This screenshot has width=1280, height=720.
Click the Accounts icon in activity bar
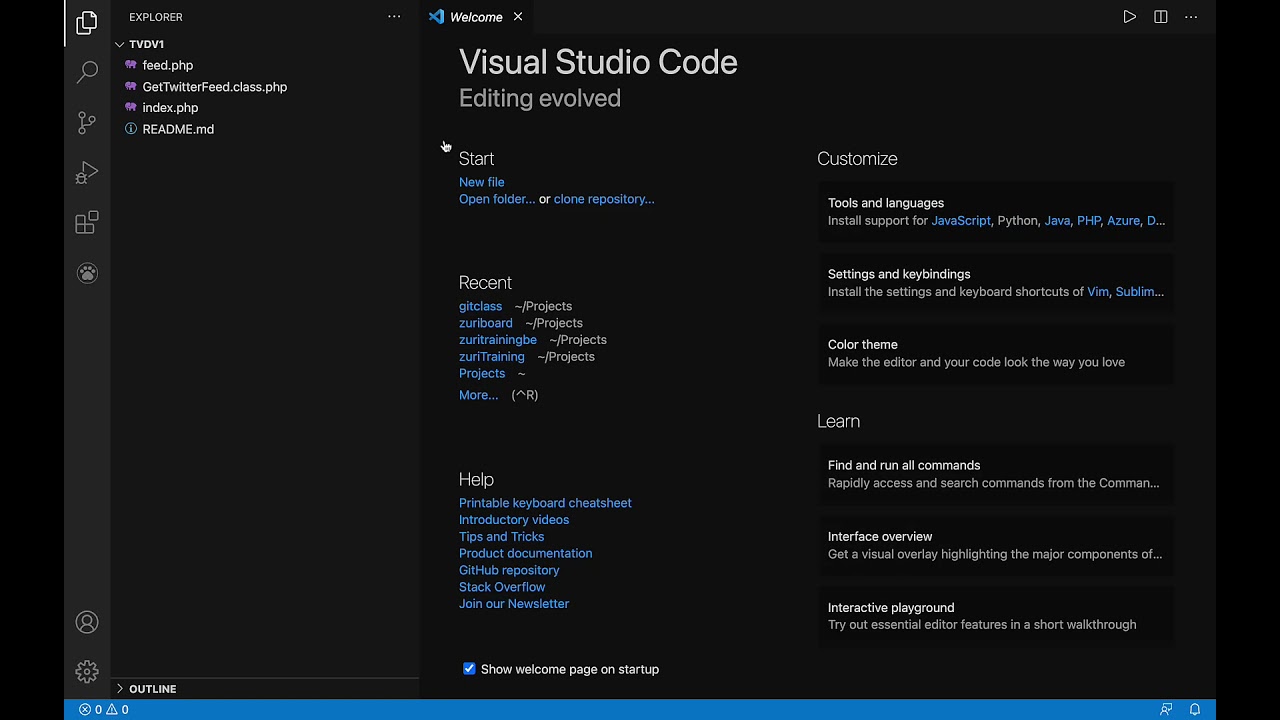click(x=87, y=622)
